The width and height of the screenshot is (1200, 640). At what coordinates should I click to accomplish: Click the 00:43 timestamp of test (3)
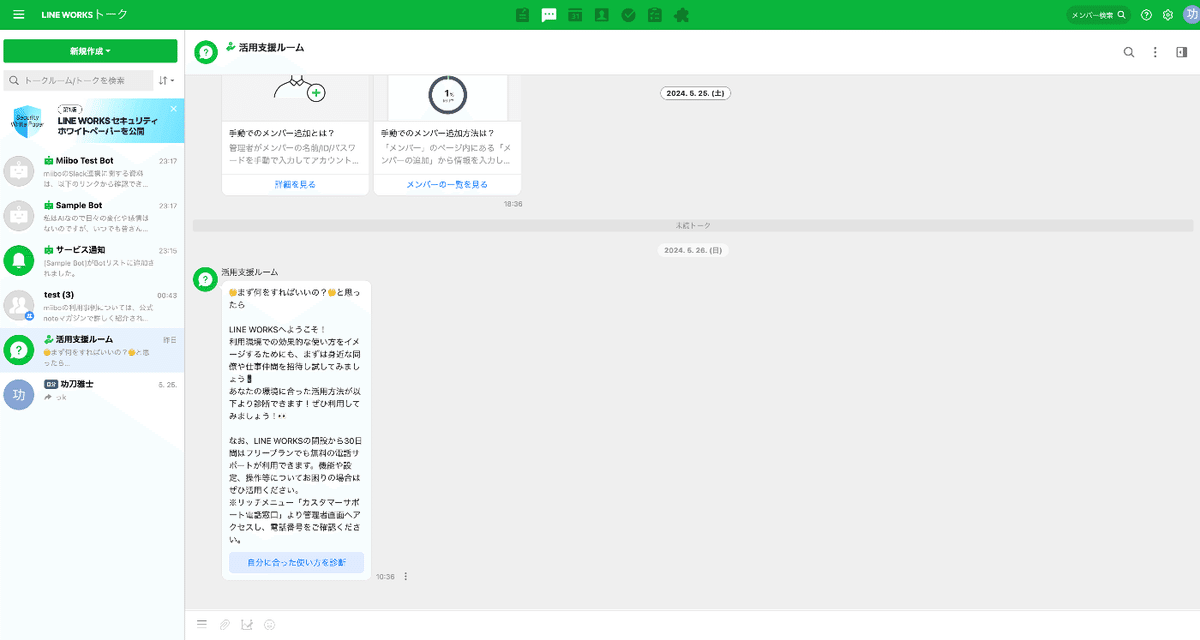(167, 295)
